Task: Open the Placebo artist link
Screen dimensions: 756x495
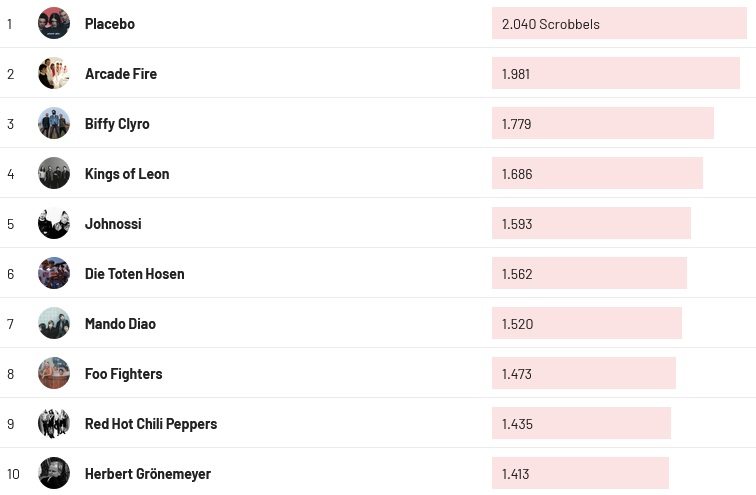Action: click(x=110, y=23)
